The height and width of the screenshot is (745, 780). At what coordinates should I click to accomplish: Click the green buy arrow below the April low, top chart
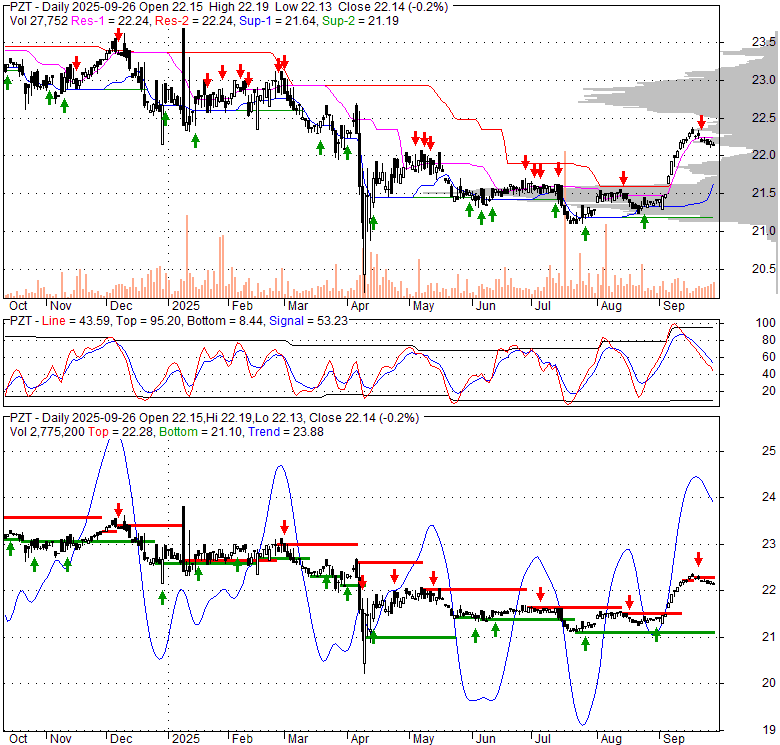pyautogui.click(x=374, y=222)
